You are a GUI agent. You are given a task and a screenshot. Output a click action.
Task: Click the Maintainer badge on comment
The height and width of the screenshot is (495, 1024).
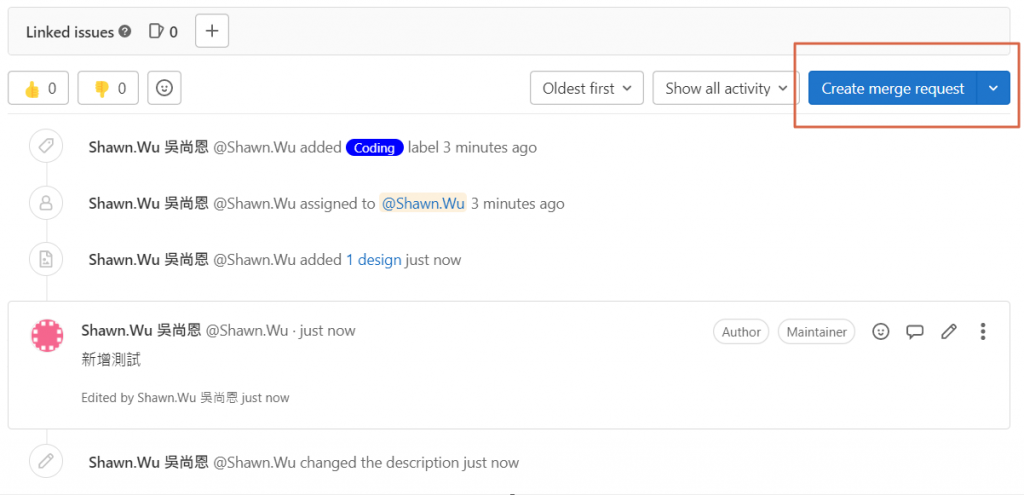point(816,332)
